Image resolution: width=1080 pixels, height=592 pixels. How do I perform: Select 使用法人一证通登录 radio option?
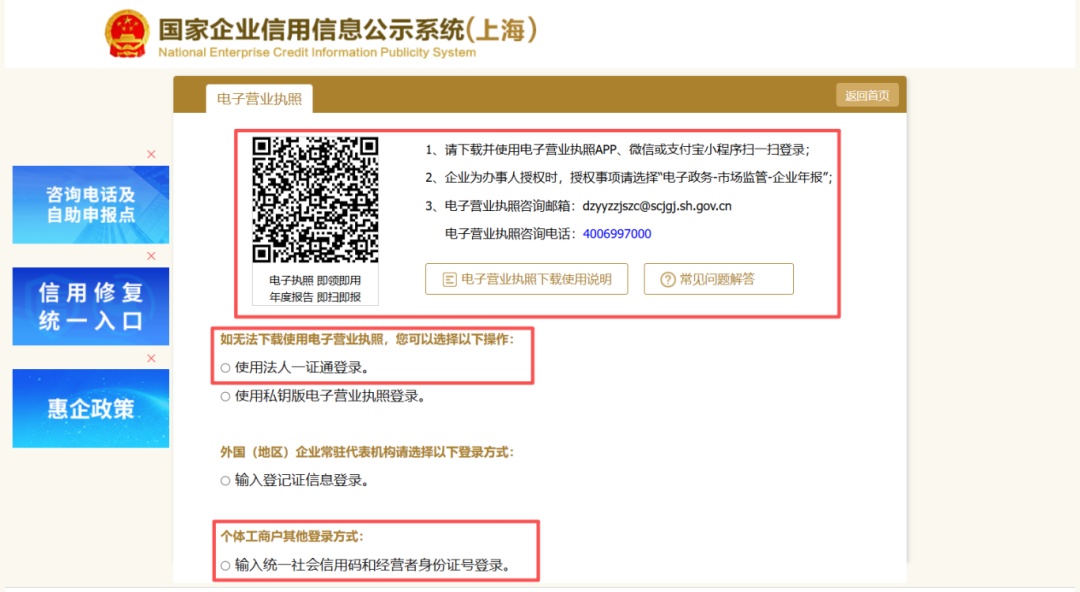click(x=225, y=368)
